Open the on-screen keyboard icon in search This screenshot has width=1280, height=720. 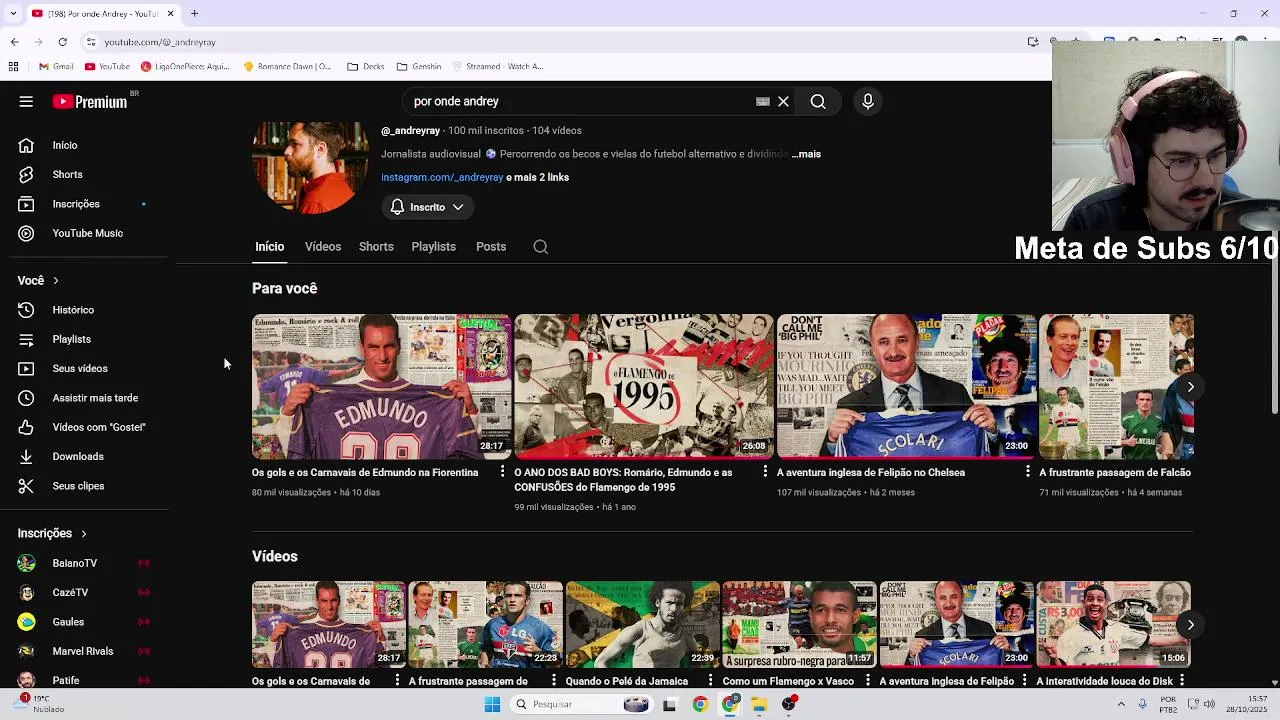[763, 101]
